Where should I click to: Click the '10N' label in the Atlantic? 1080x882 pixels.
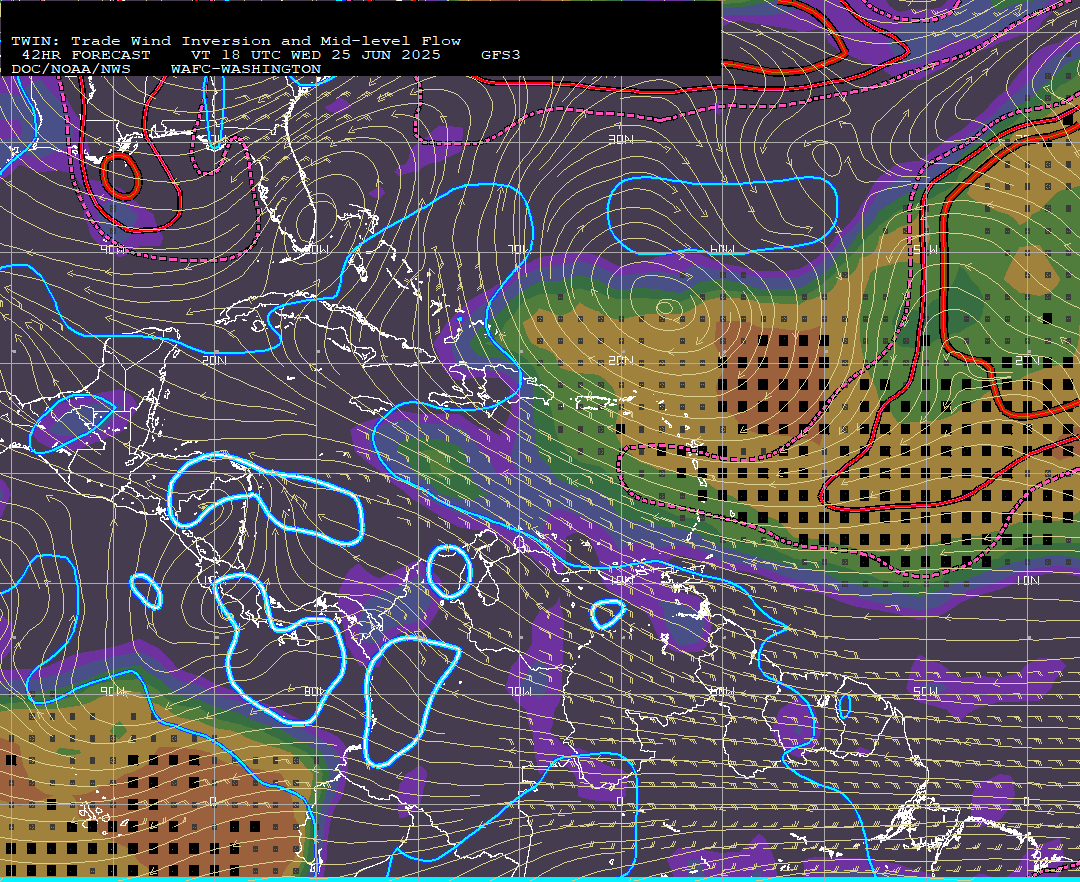tap(1027, 580)
